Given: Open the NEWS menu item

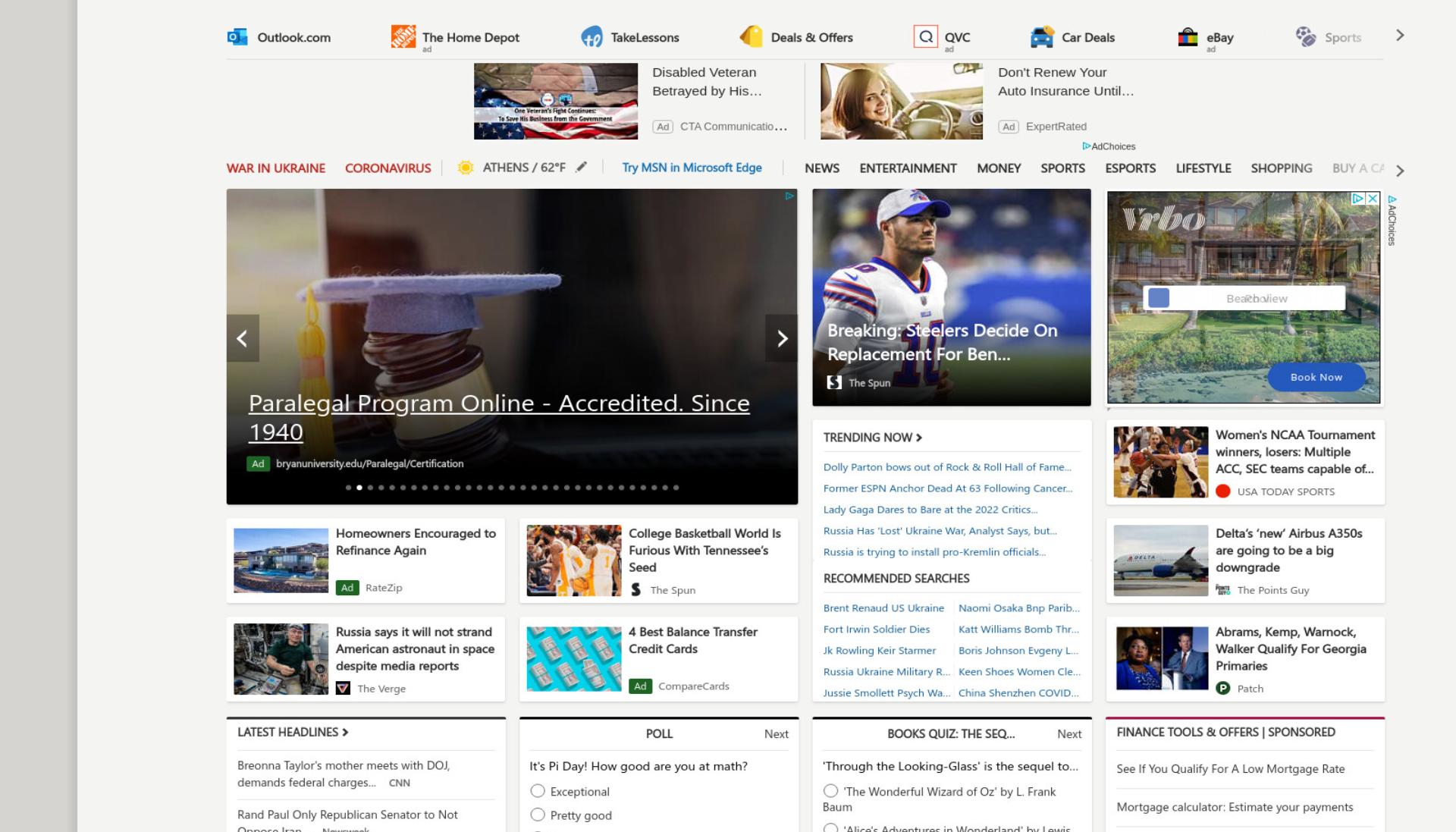Looking at the screenshot, I should coord(822,168).
